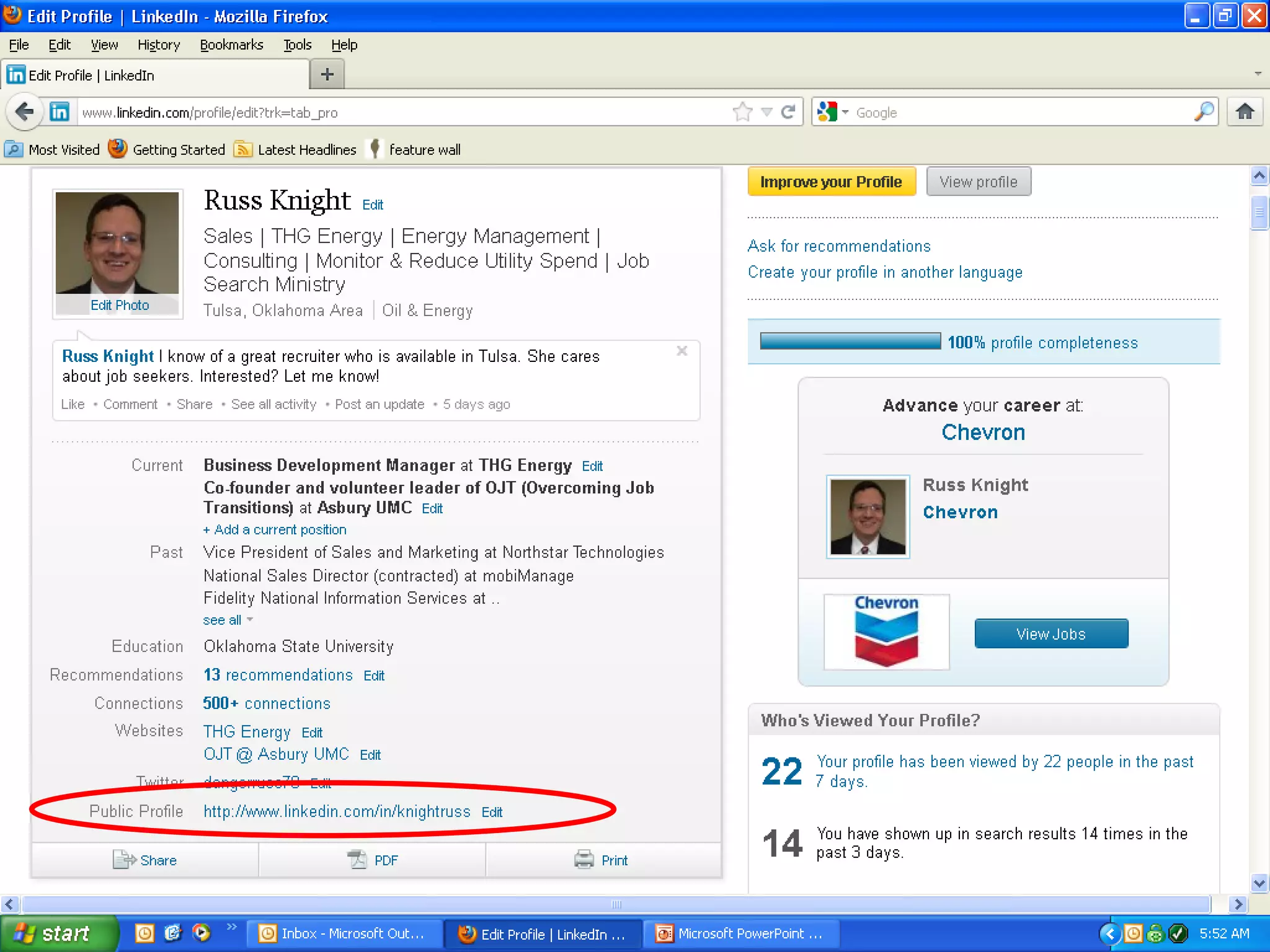Viewport: 1270px width, 952px height.
Task: Open the knightruss public profile URL link
Action: click(337, 811)
